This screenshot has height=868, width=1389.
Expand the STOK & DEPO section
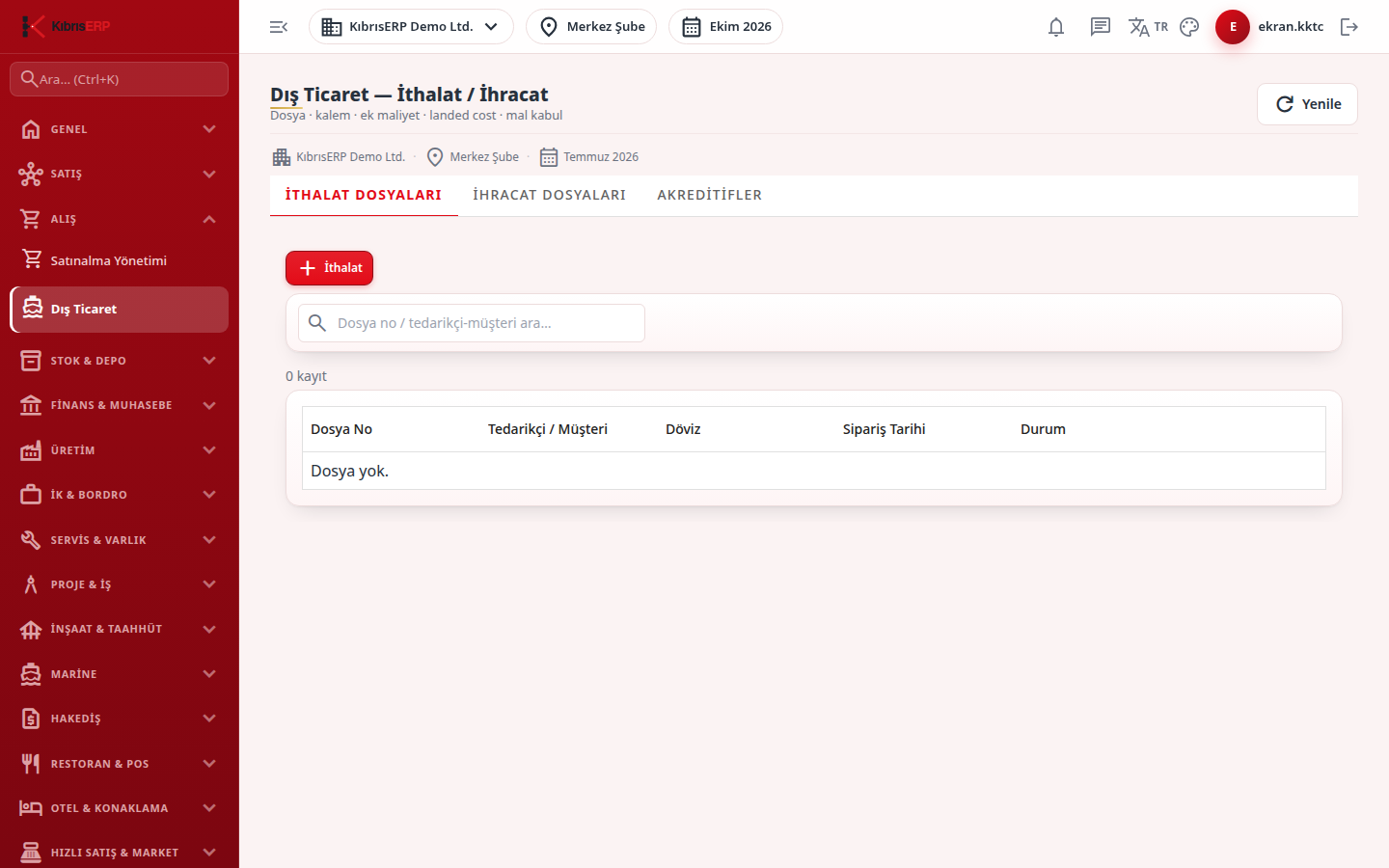pos(119,361)
